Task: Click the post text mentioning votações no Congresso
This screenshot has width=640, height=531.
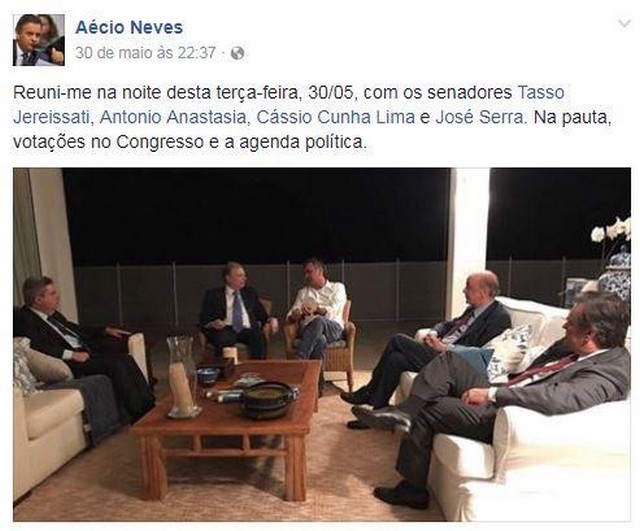Action: tap(187, 142)
